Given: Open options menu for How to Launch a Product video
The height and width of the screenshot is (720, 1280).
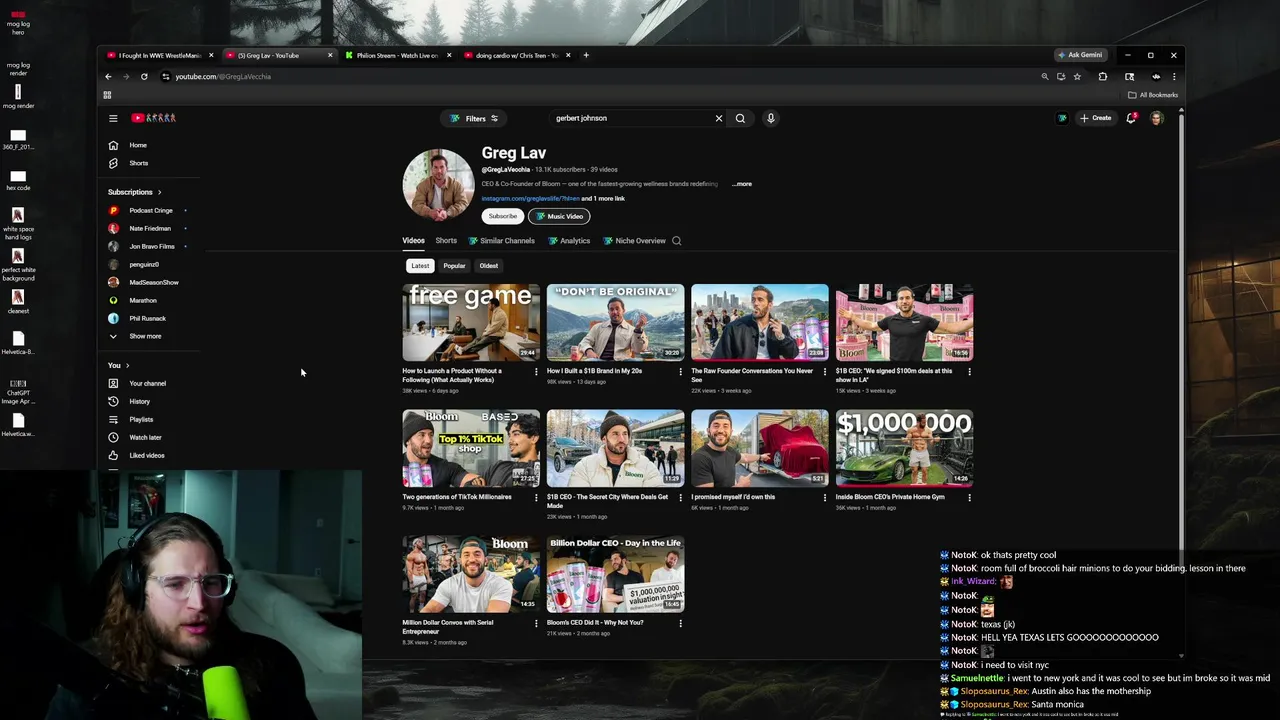Looking at the screenshot, I should point(536,371).
